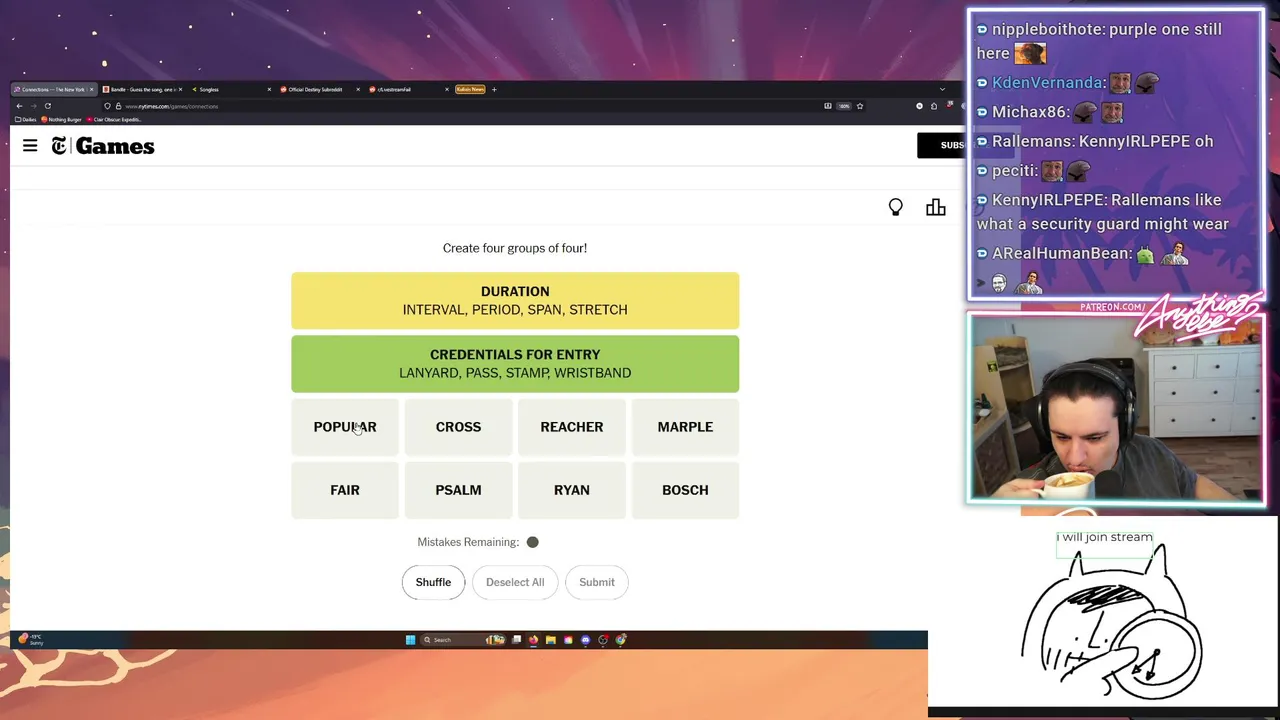Screen dimensions: 1280x720
Task: Click the Windows Start button
Action: point(410,640)
